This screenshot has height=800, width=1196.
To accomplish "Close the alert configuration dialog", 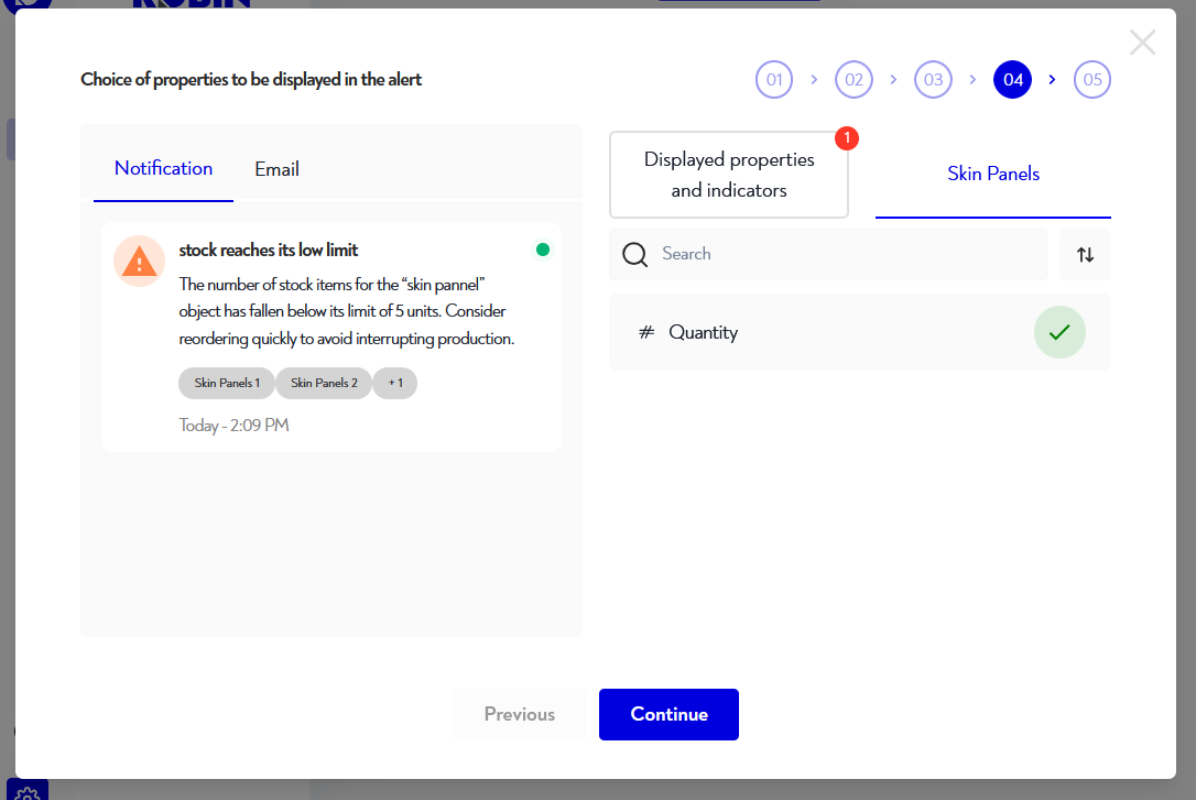I will coord(1142,42).
